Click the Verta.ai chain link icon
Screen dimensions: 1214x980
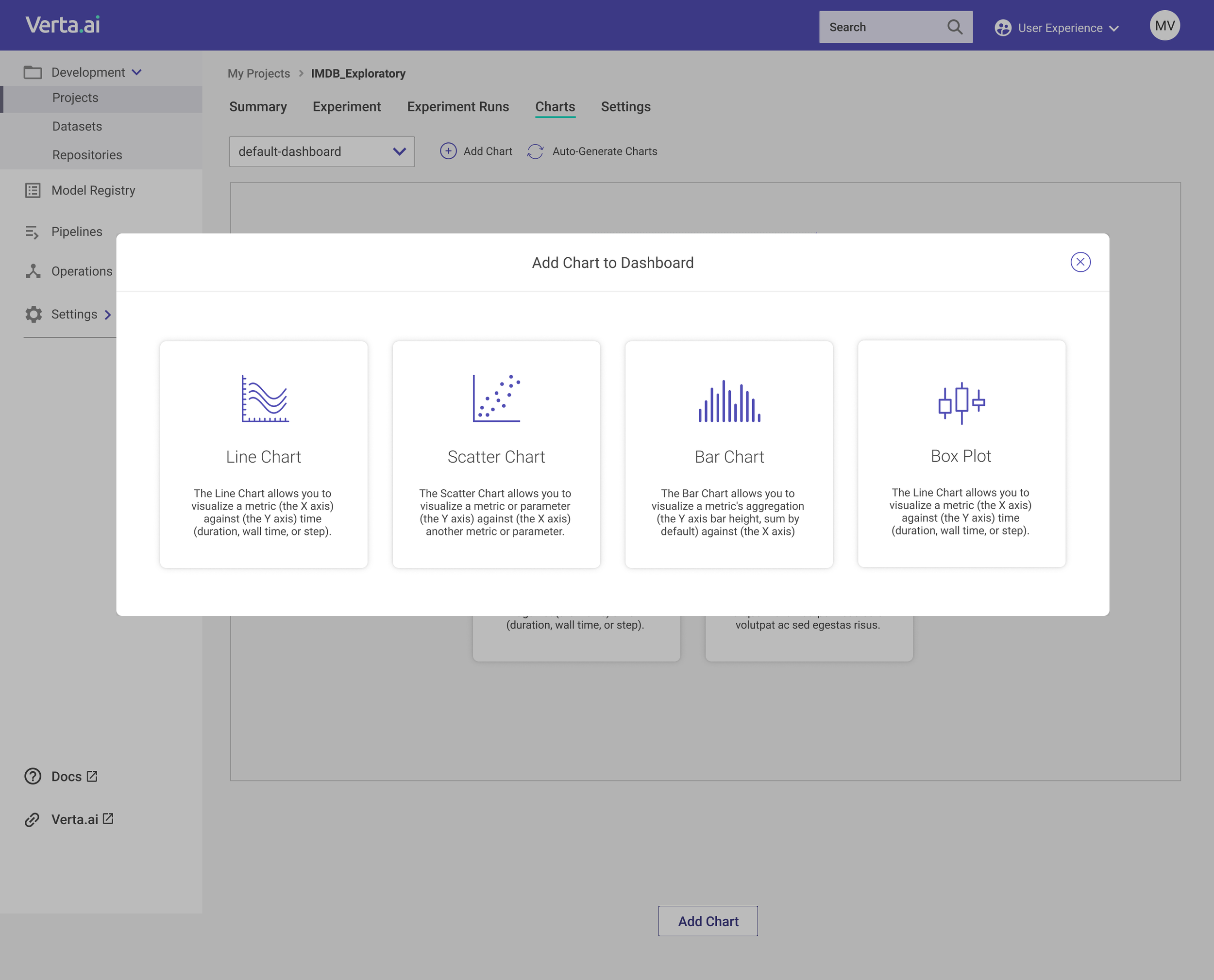point(32,820)
